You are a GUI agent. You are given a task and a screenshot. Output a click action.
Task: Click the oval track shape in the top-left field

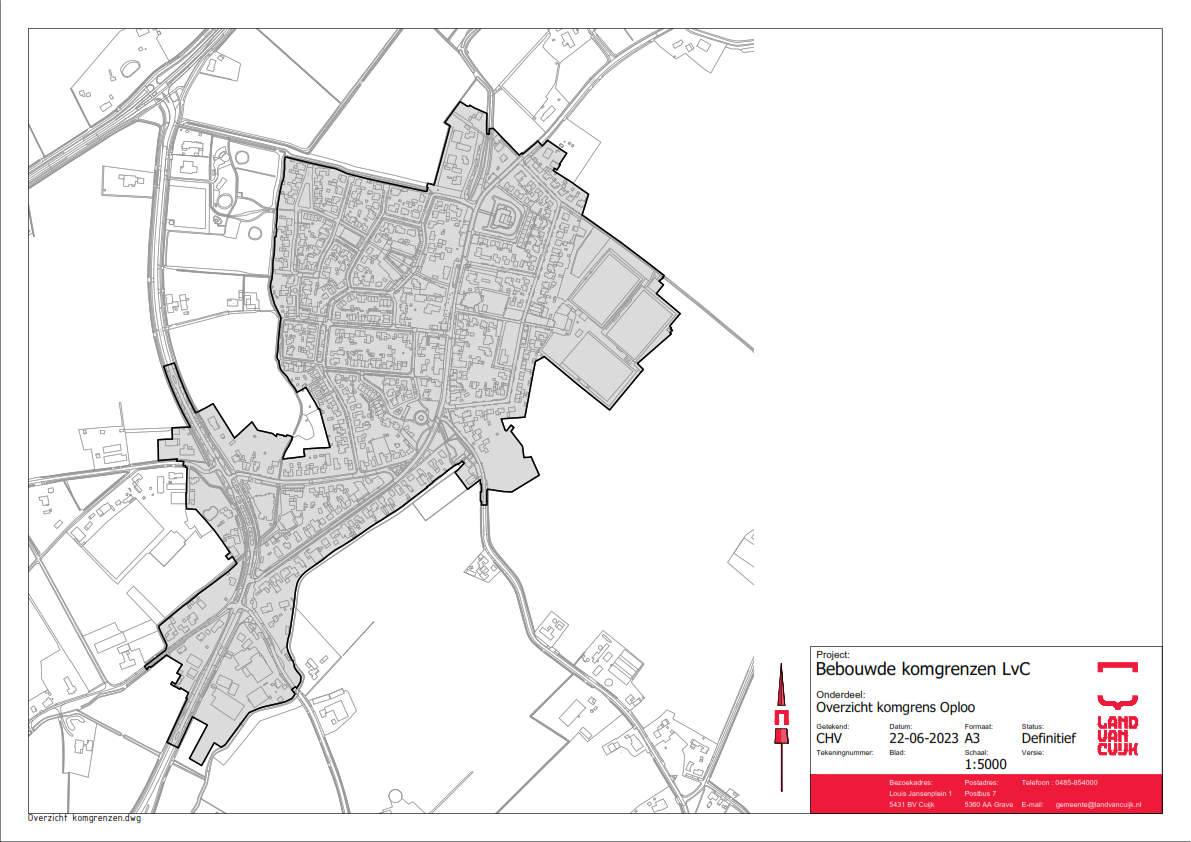[x=131, y=69]
